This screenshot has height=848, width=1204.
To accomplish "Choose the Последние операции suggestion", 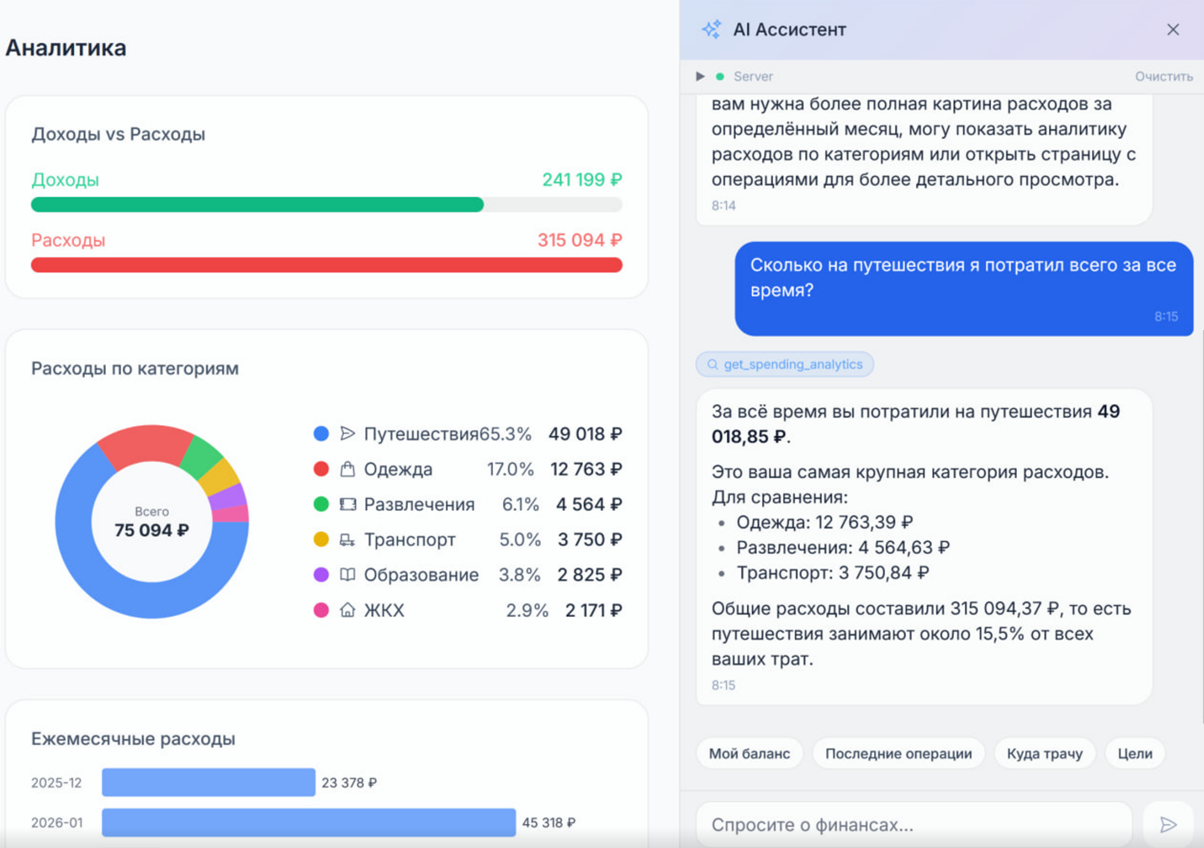I will pos(898,753).
